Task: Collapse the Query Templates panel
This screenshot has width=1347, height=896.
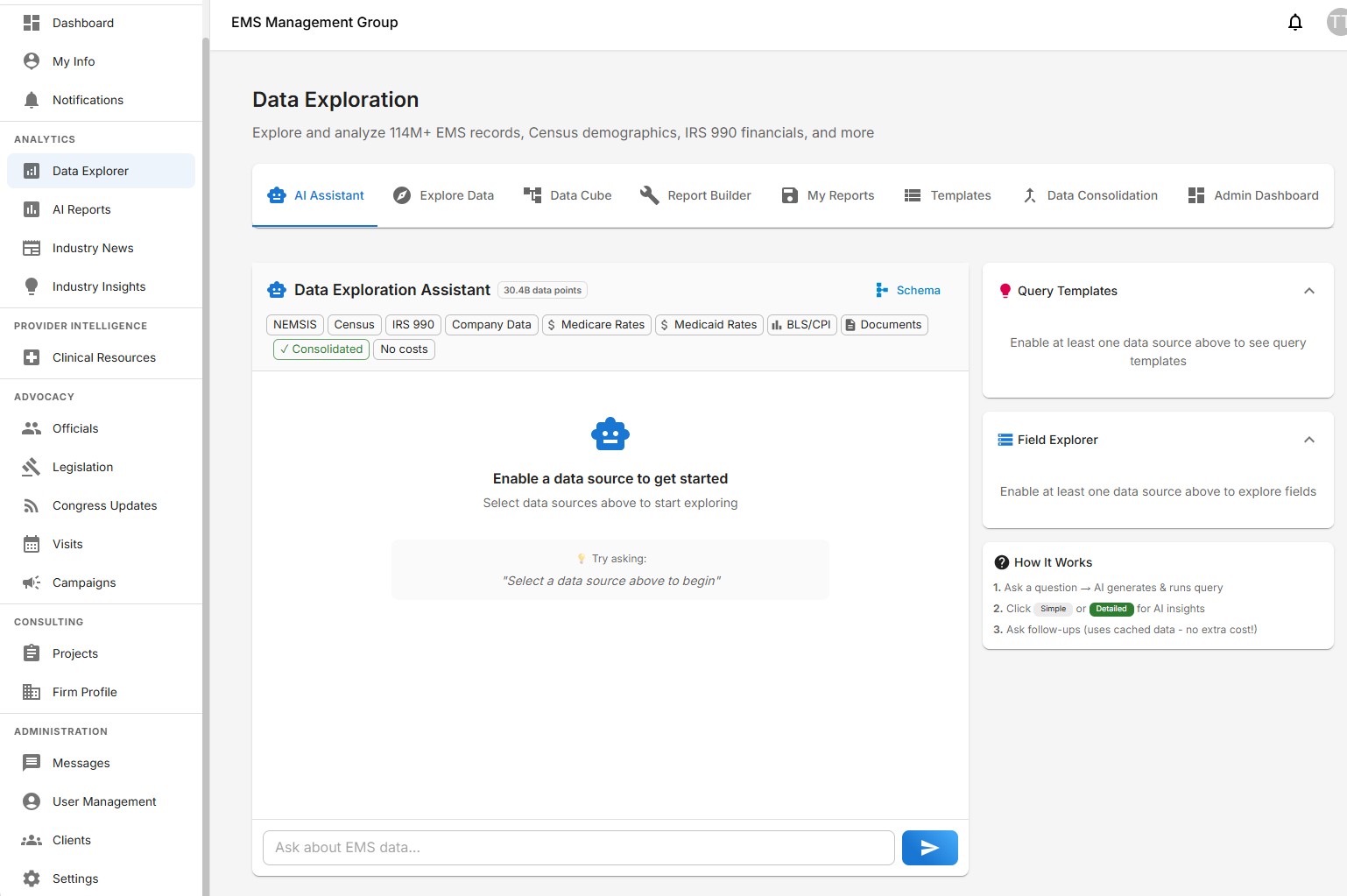Action: tap(1309, 291)
